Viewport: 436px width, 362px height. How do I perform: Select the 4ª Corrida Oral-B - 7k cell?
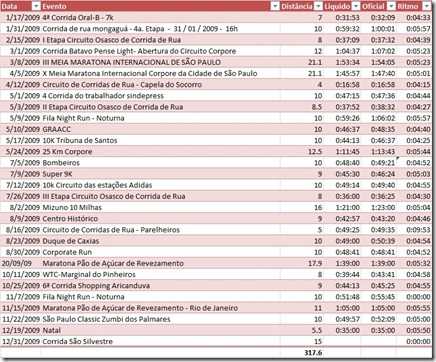click(161, 18)
